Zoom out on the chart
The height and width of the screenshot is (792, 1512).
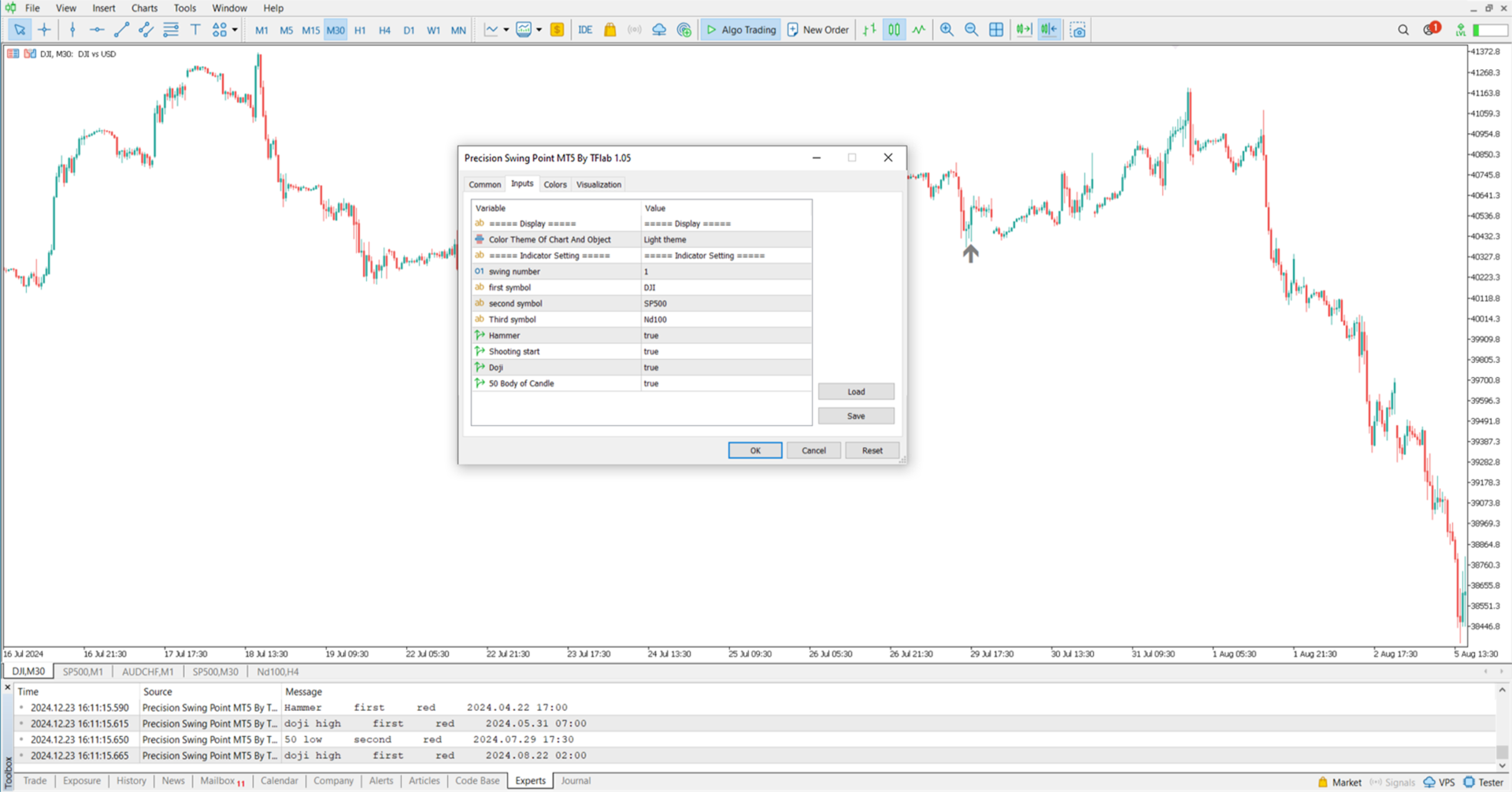[971, 30]
